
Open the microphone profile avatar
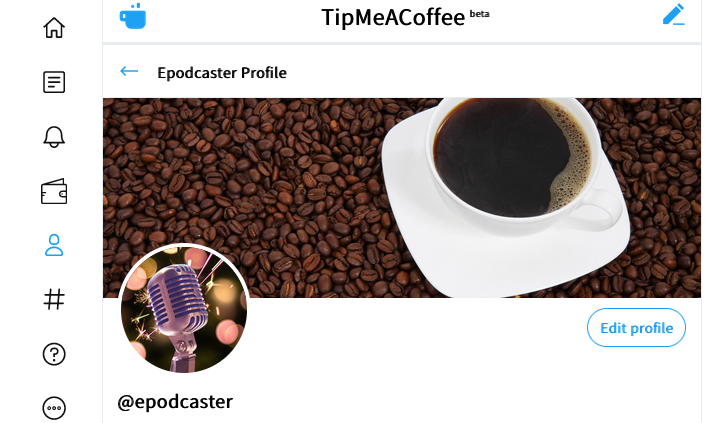[184, 310]
